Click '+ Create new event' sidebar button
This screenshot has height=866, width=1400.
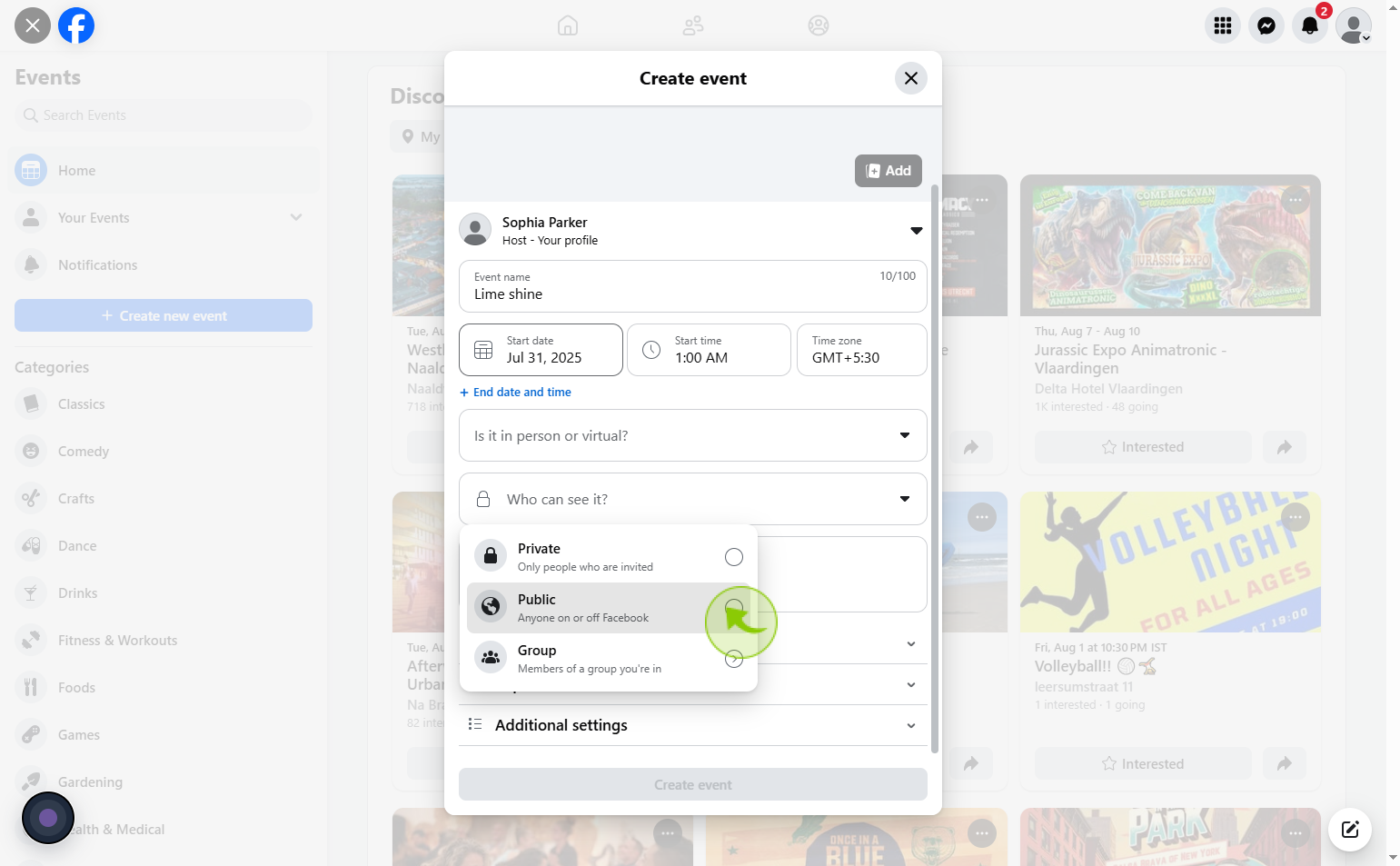pyautogui.click(x=164, y=315)
